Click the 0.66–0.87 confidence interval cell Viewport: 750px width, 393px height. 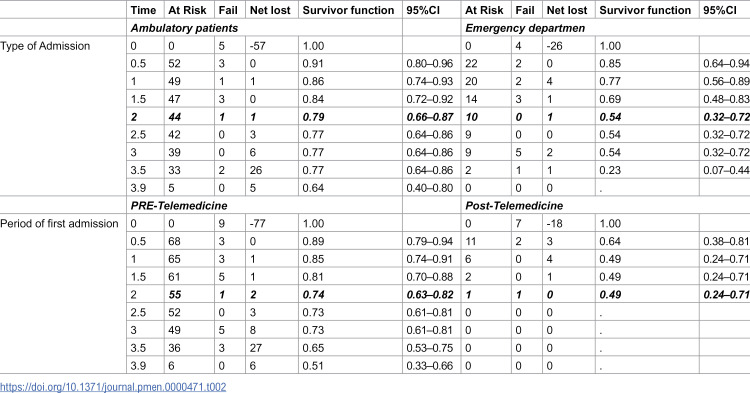(x=430, y=117)
